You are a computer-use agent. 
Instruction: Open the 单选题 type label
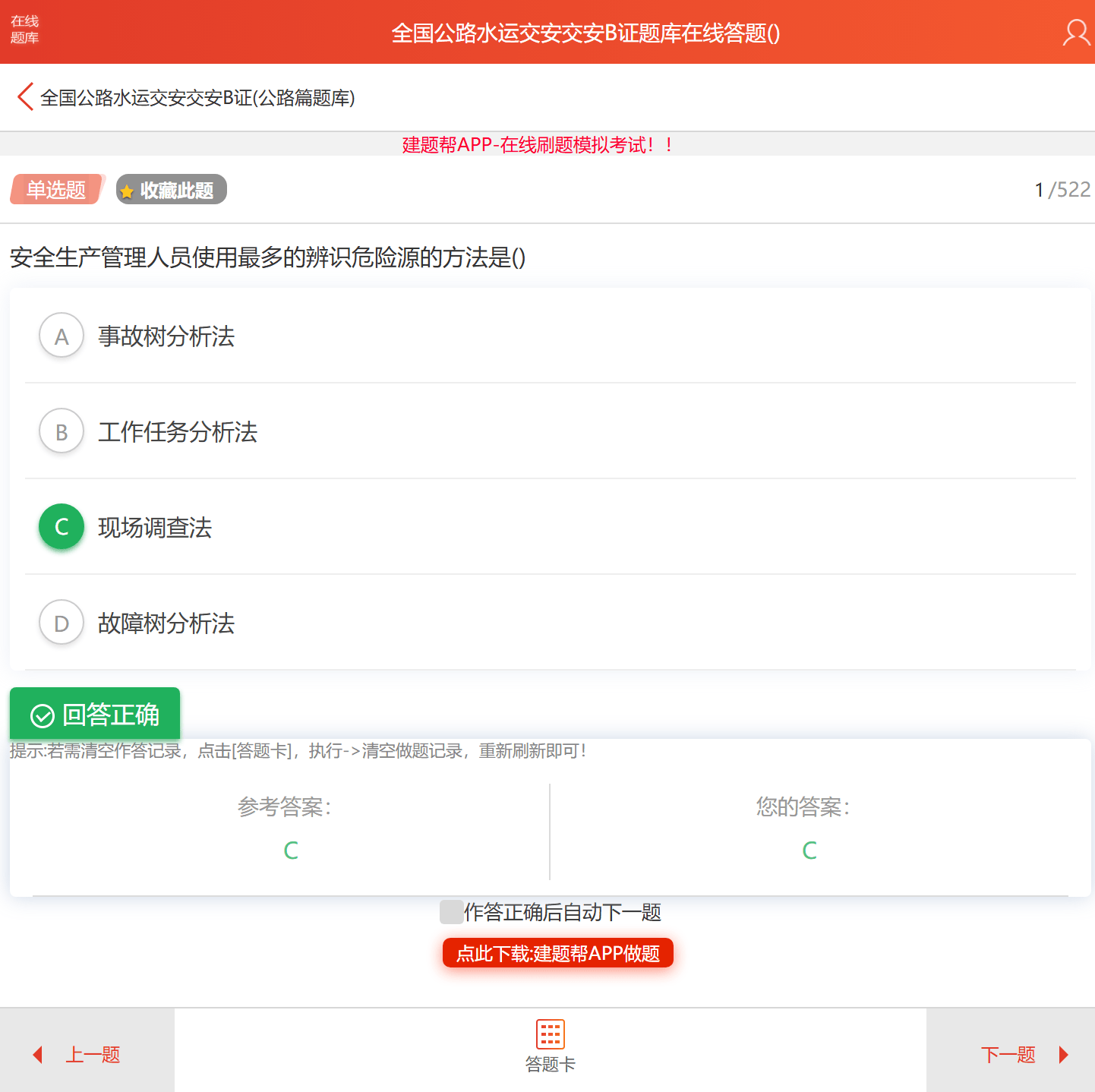coord(56,189)
